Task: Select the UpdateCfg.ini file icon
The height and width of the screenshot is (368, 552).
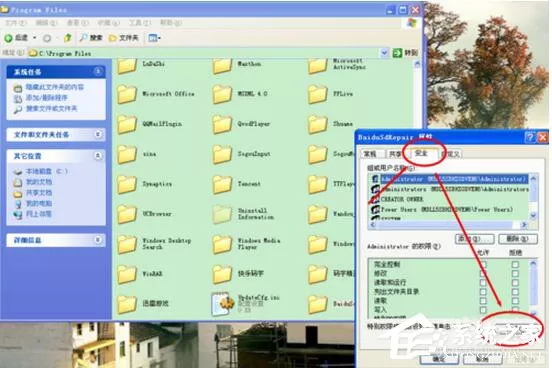Action: [222, 304]
